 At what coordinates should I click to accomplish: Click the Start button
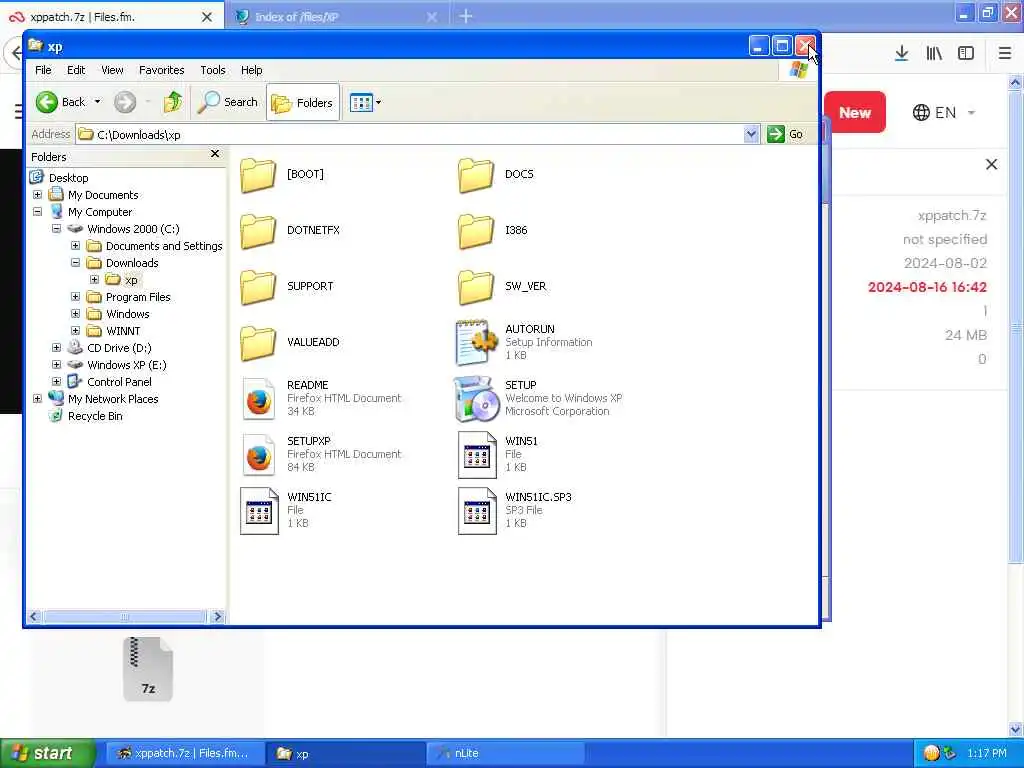tap(48, 753)
